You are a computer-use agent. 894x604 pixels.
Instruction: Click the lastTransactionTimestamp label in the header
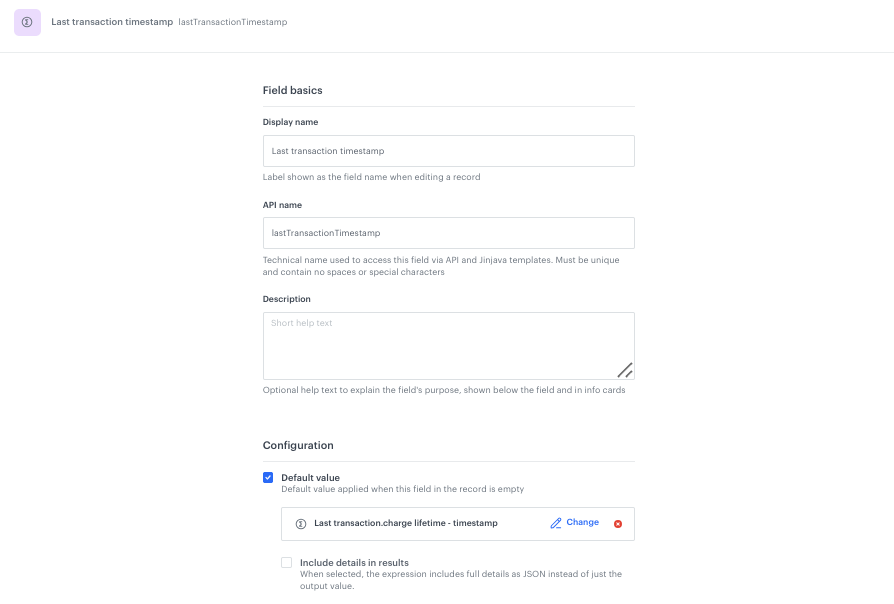[x=231, y=21]
